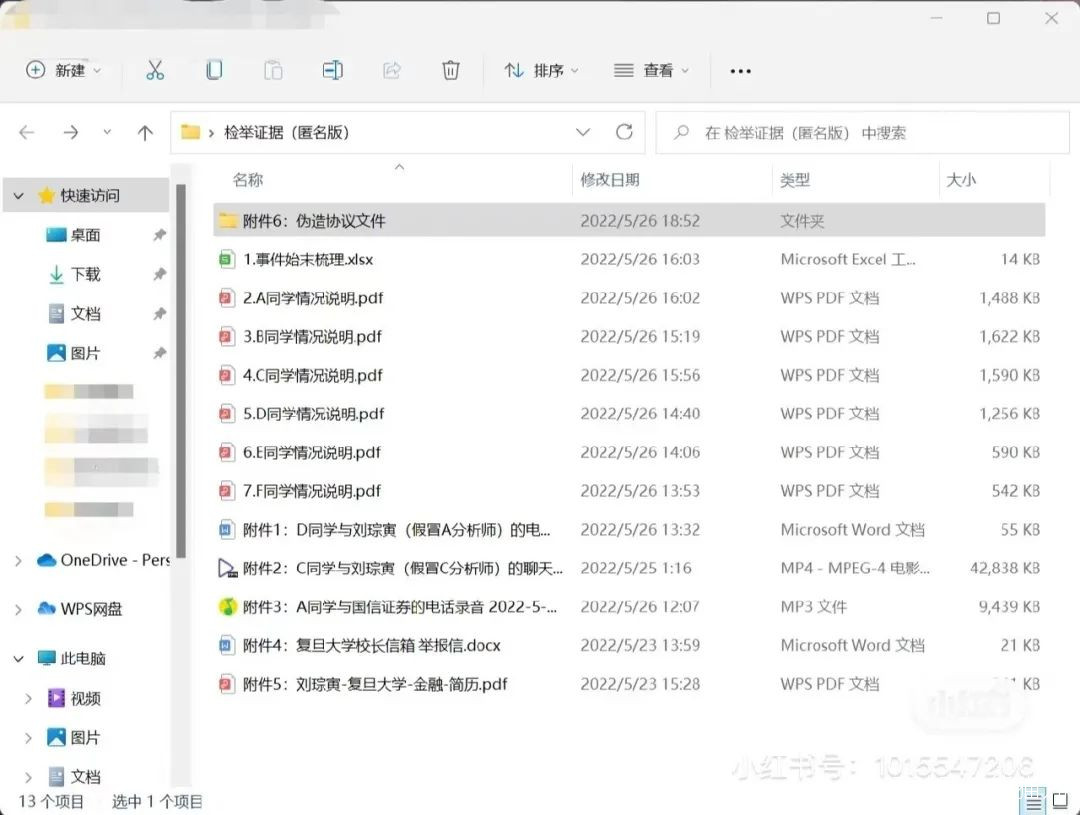Open the three-dot more options menu
The height and width of the screenshot is (815, 1080).
tap(740, 71)
